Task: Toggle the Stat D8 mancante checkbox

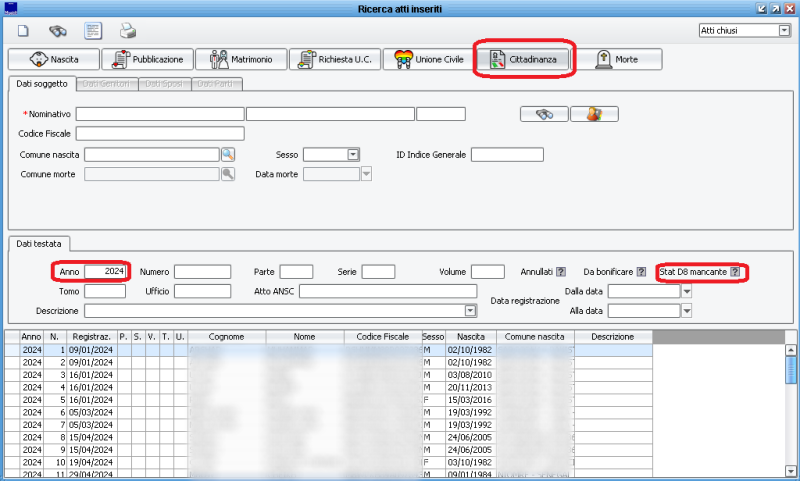Action: (x=735, y=272)
